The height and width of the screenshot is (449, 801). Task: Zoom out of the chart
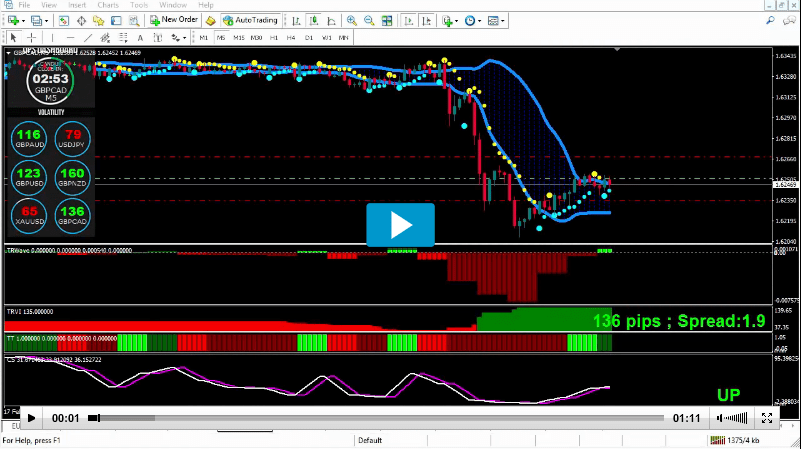coord(369,21)
